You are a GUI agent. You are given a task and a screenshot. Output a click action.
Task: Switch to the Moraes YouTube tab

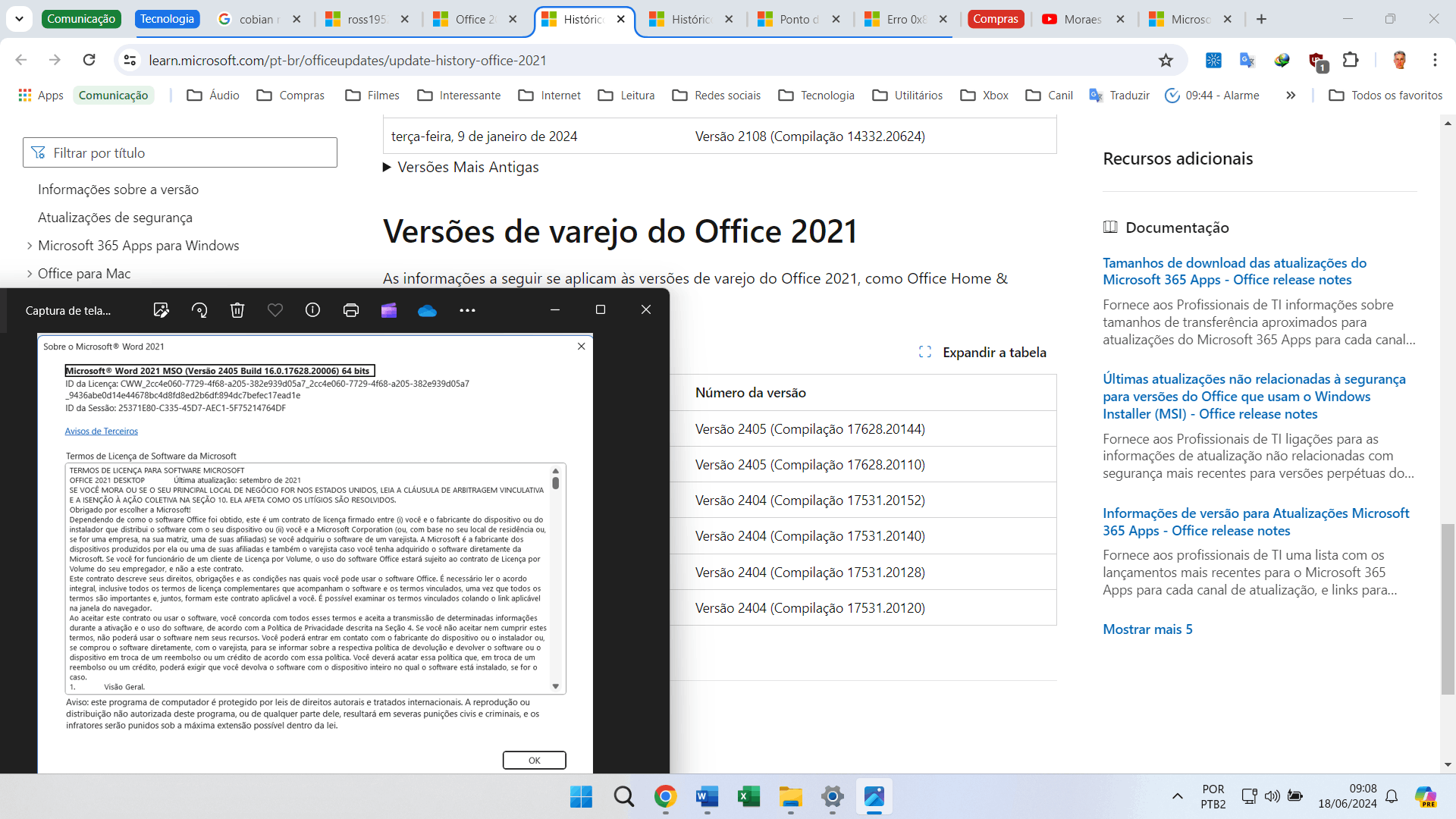point(1083,19)
